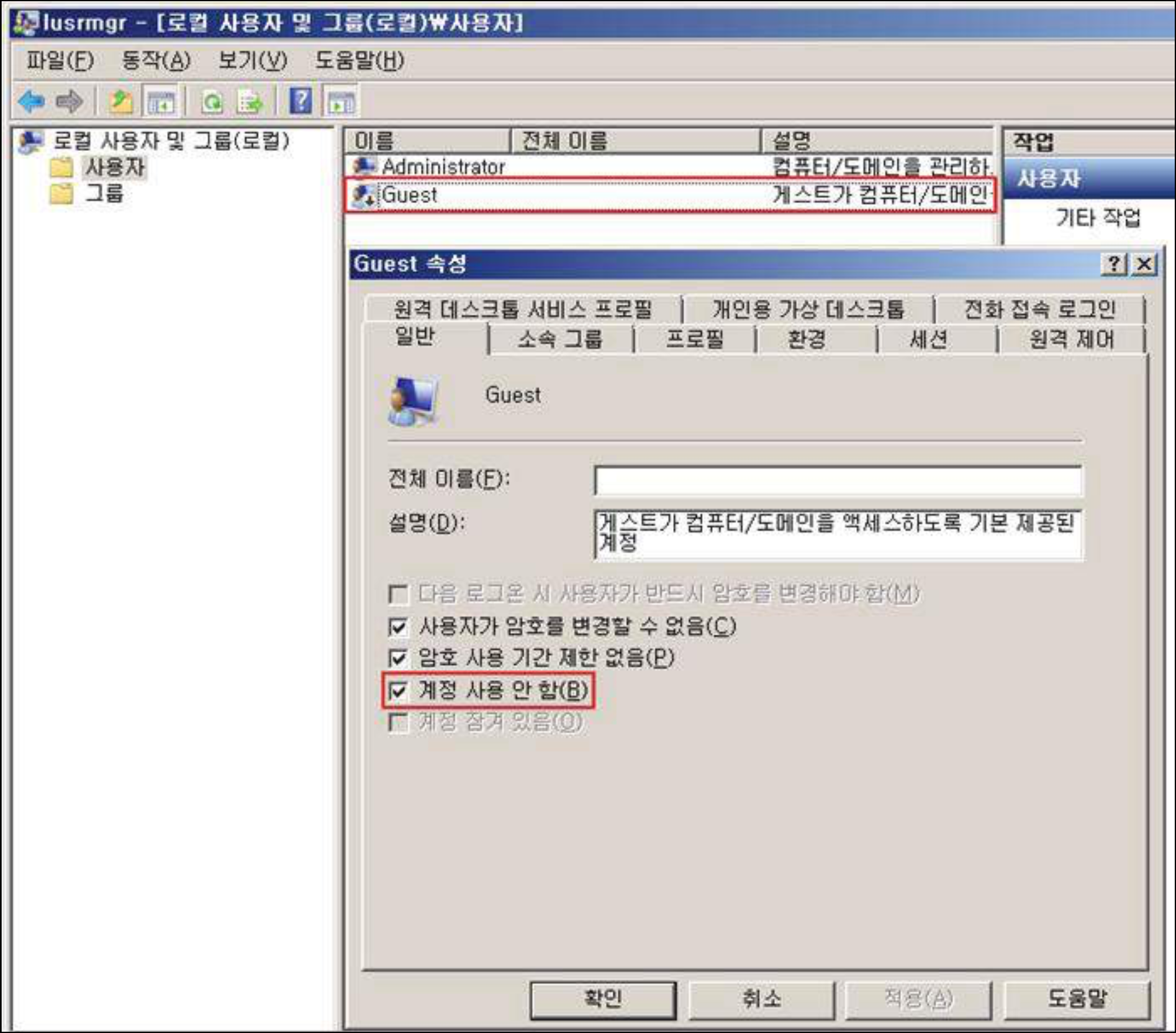Toggle 암호 사용 기간 제한 없음 checkbox
The image size is (1176, 1033).
[398, 657]
